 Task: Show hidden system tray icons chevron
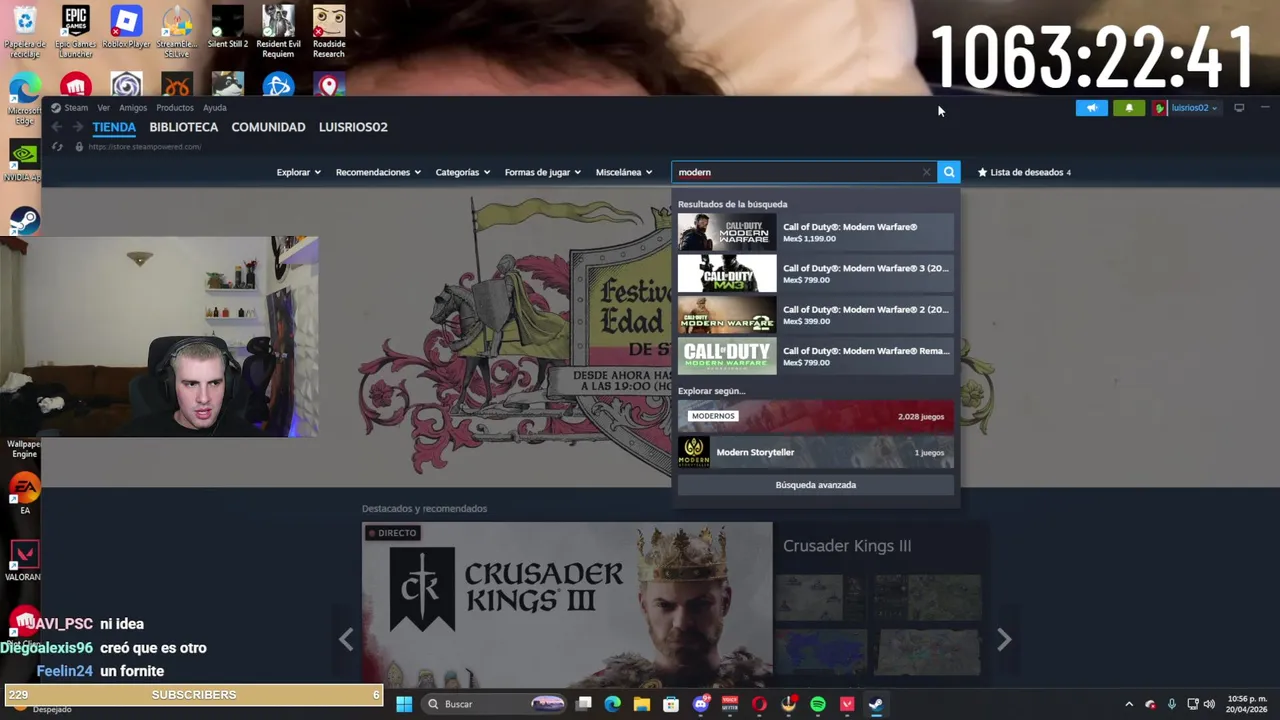coord(1129,704)
